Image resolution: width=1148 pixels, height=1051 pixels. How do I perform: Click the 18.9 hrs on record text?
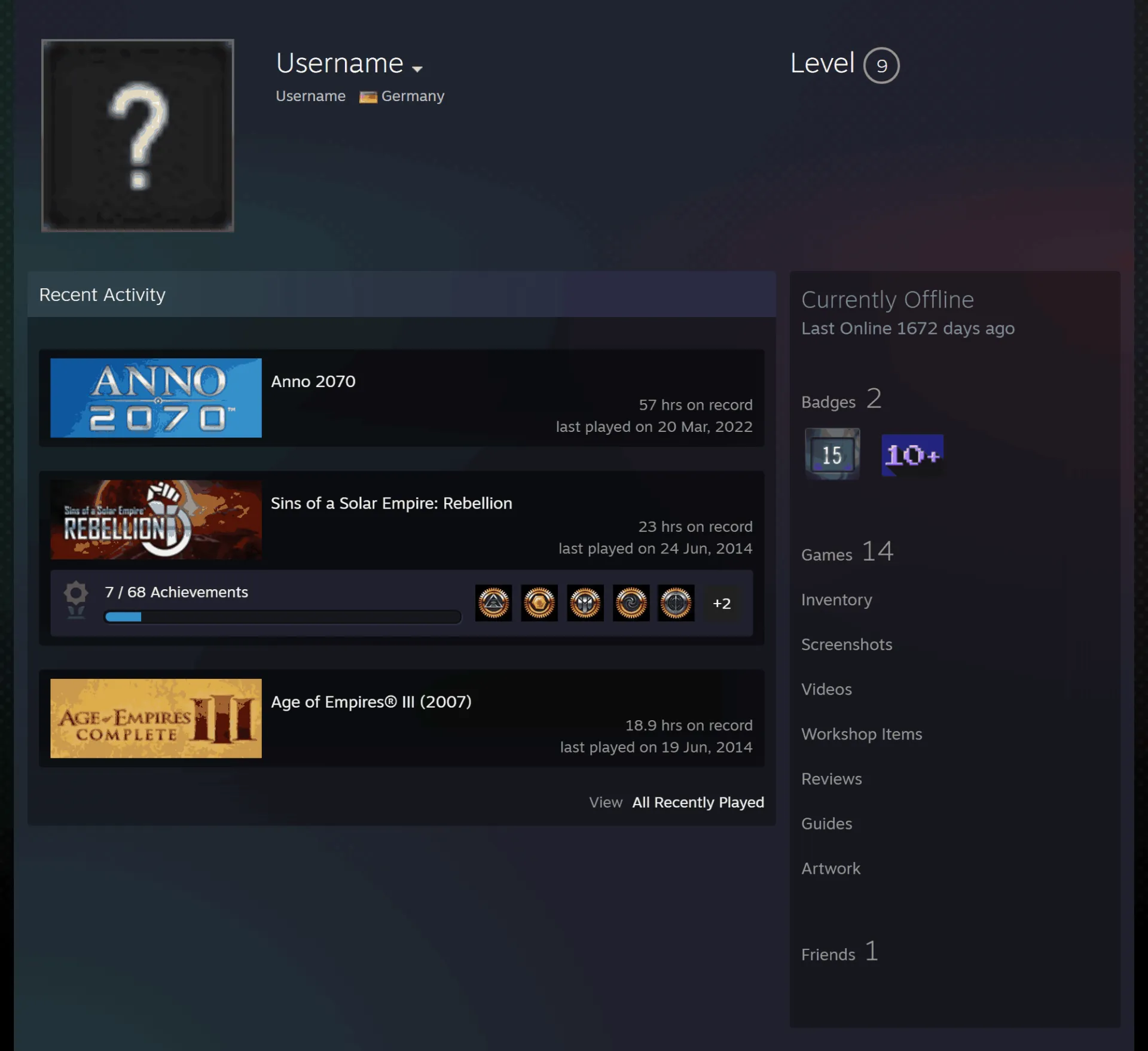pos(689,726)
